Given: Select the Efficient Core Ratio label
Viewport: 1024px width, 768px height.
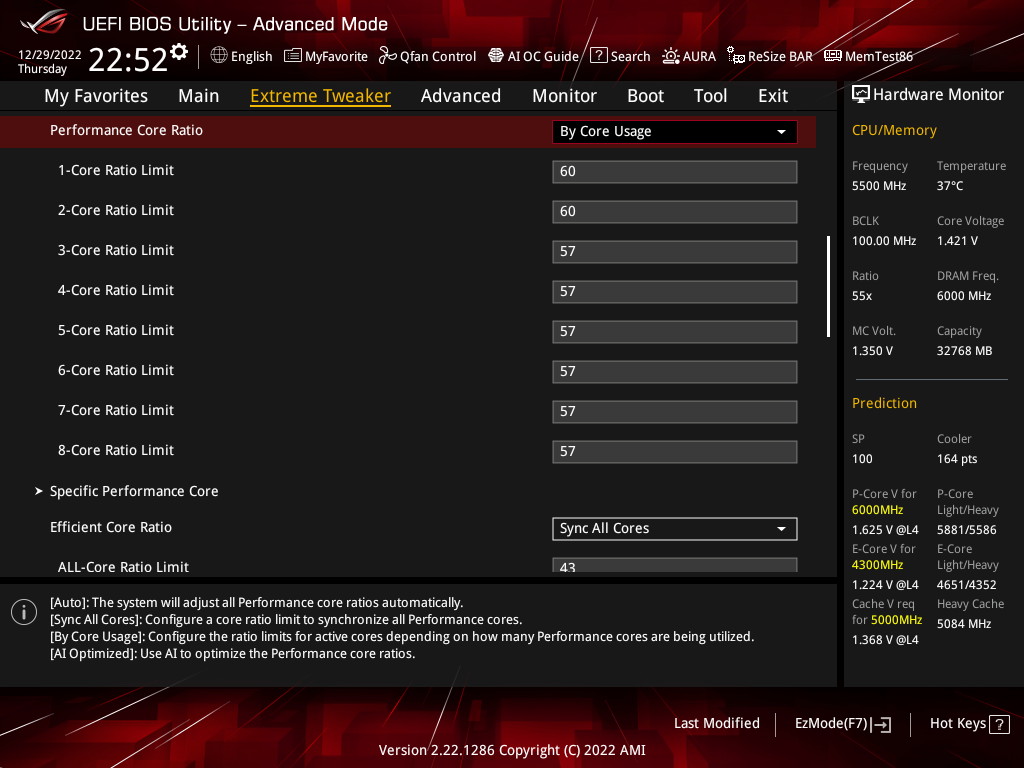Looking at the screenshot, I should click(x=110, y=527).
